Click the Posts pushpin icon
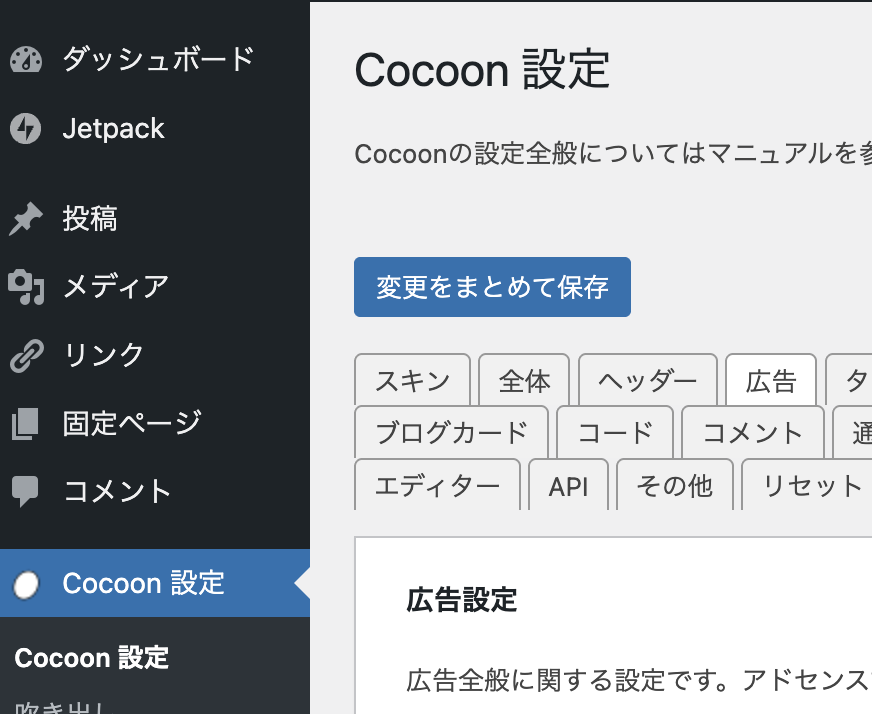The height and width of the screenshot is (714, 872). click(26, 219)
